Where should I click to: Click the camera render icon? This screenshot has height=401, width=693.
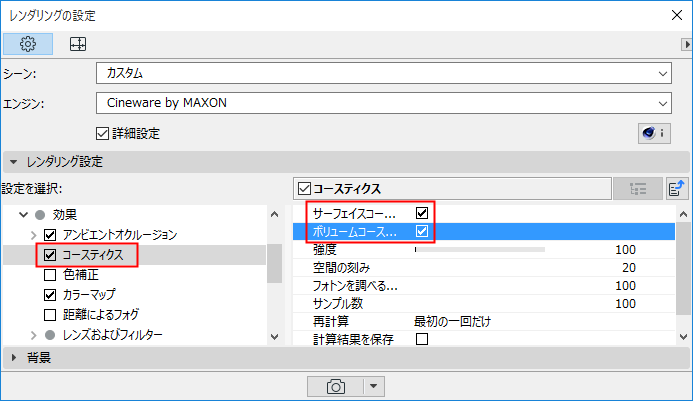336,386
